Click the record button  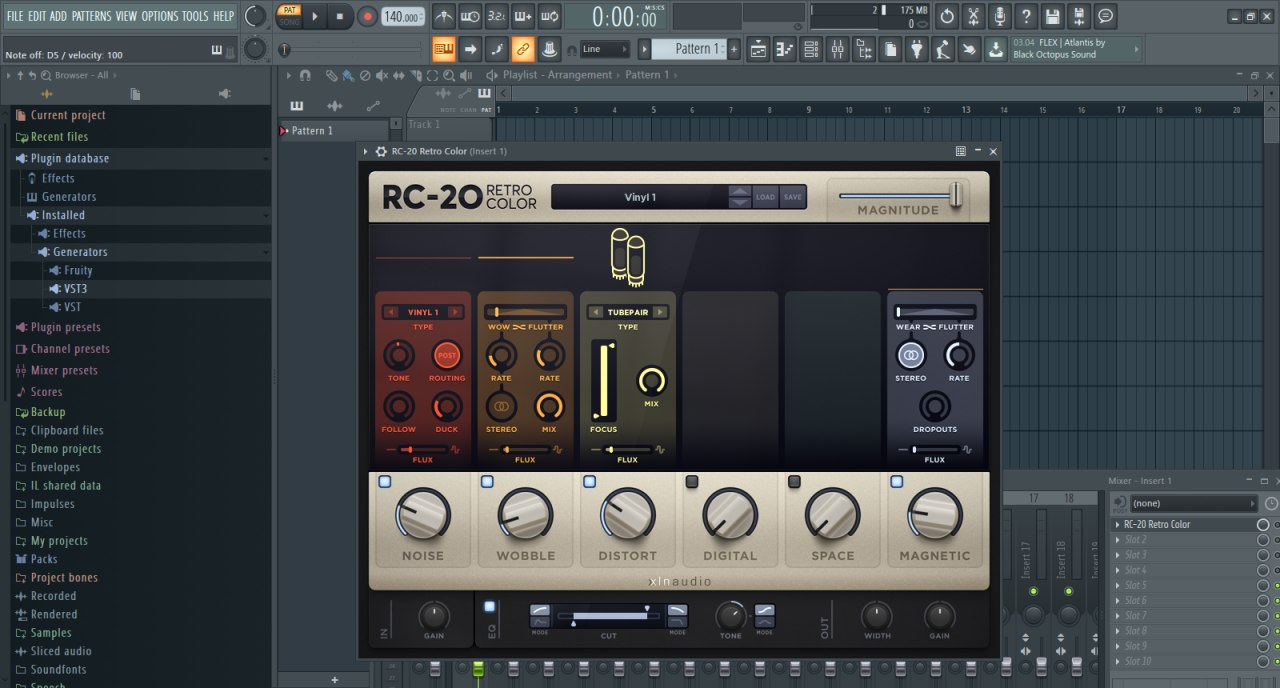tap(367, 16)
